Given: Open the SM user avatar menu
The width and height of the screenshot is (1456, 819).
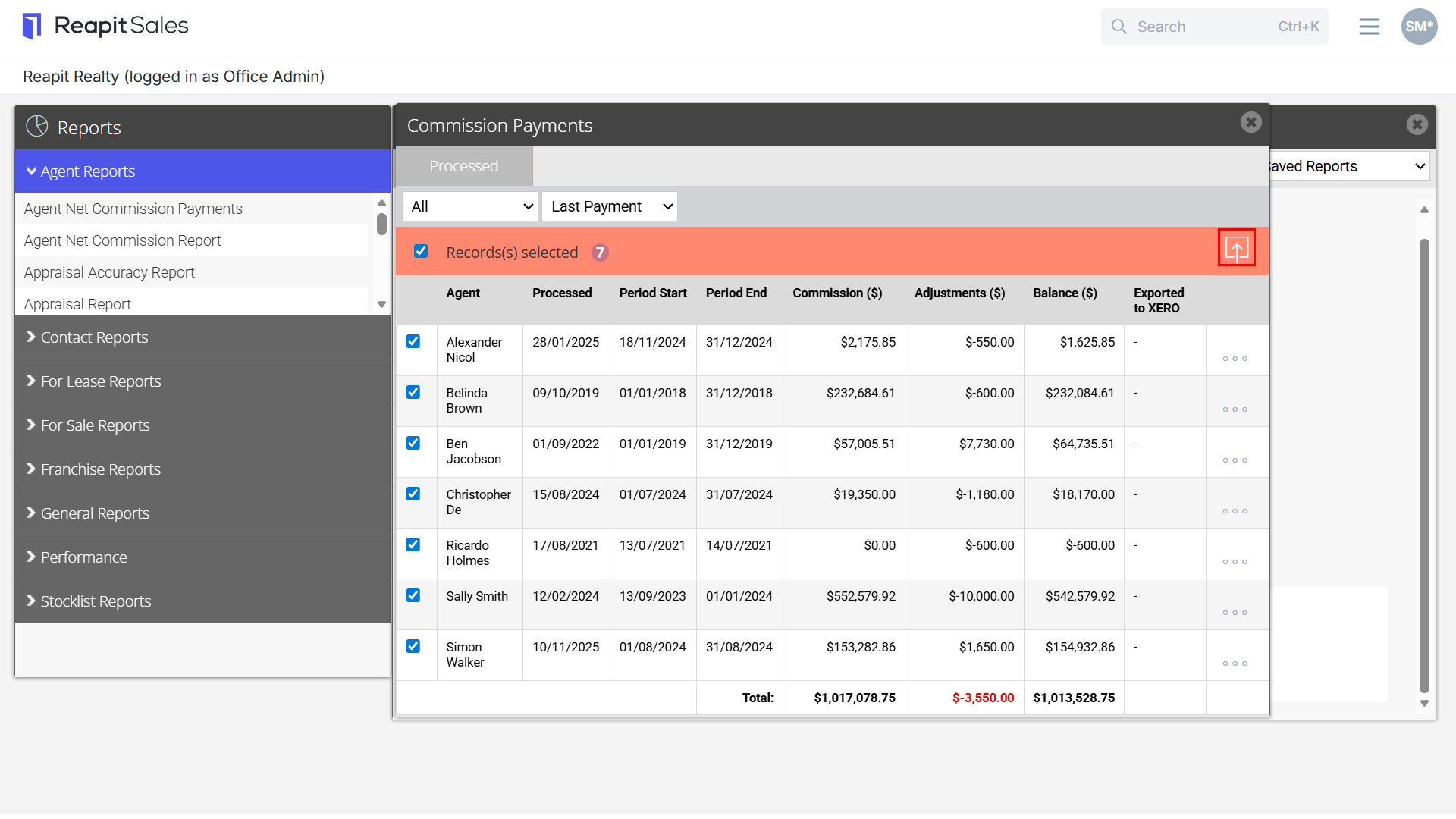Looking at the screenshot, I should click(x=1419, y=27).
